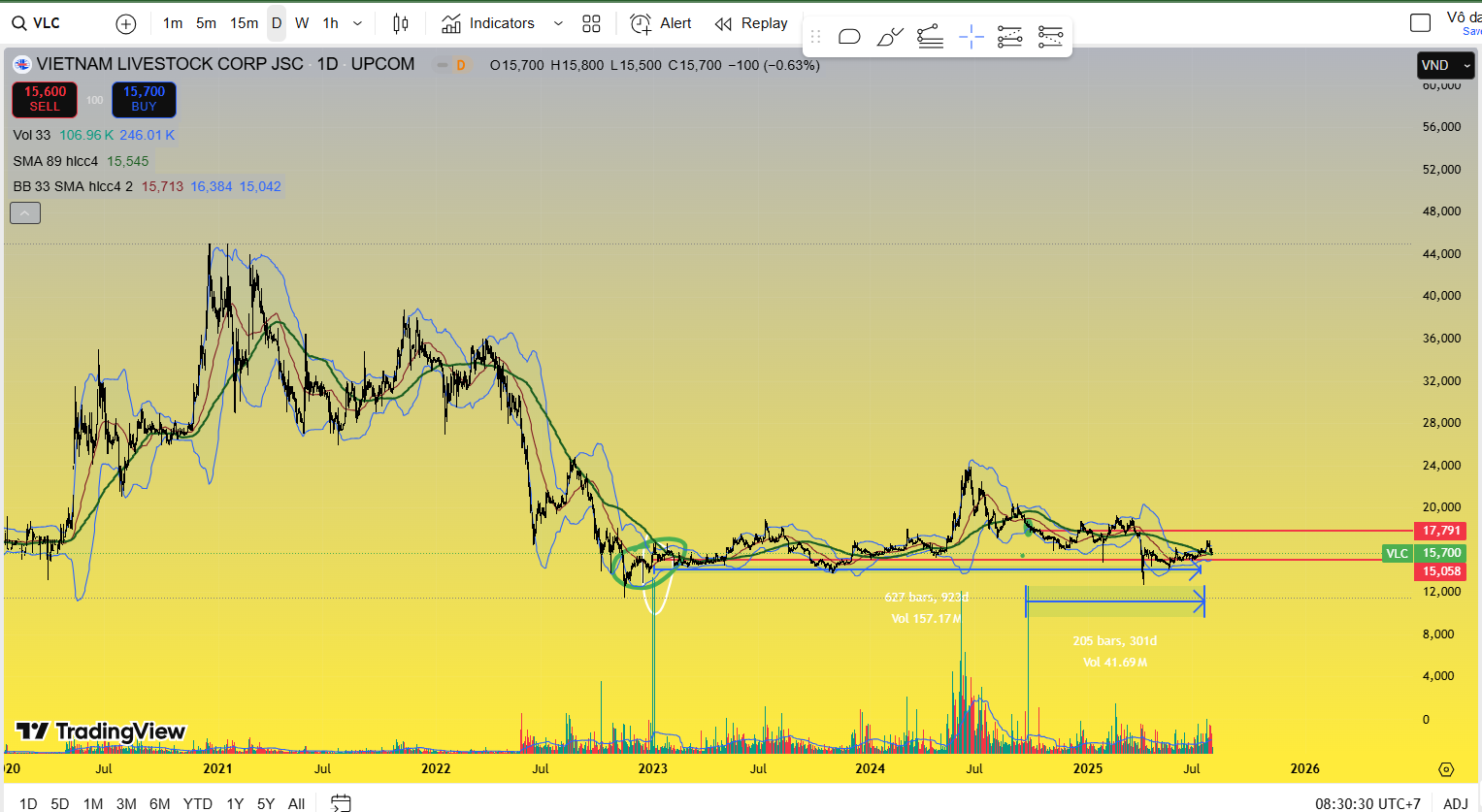This screenshot has height=812, width=1482.
Task: Select the brush drawing tool
Action: click(890, 37)
